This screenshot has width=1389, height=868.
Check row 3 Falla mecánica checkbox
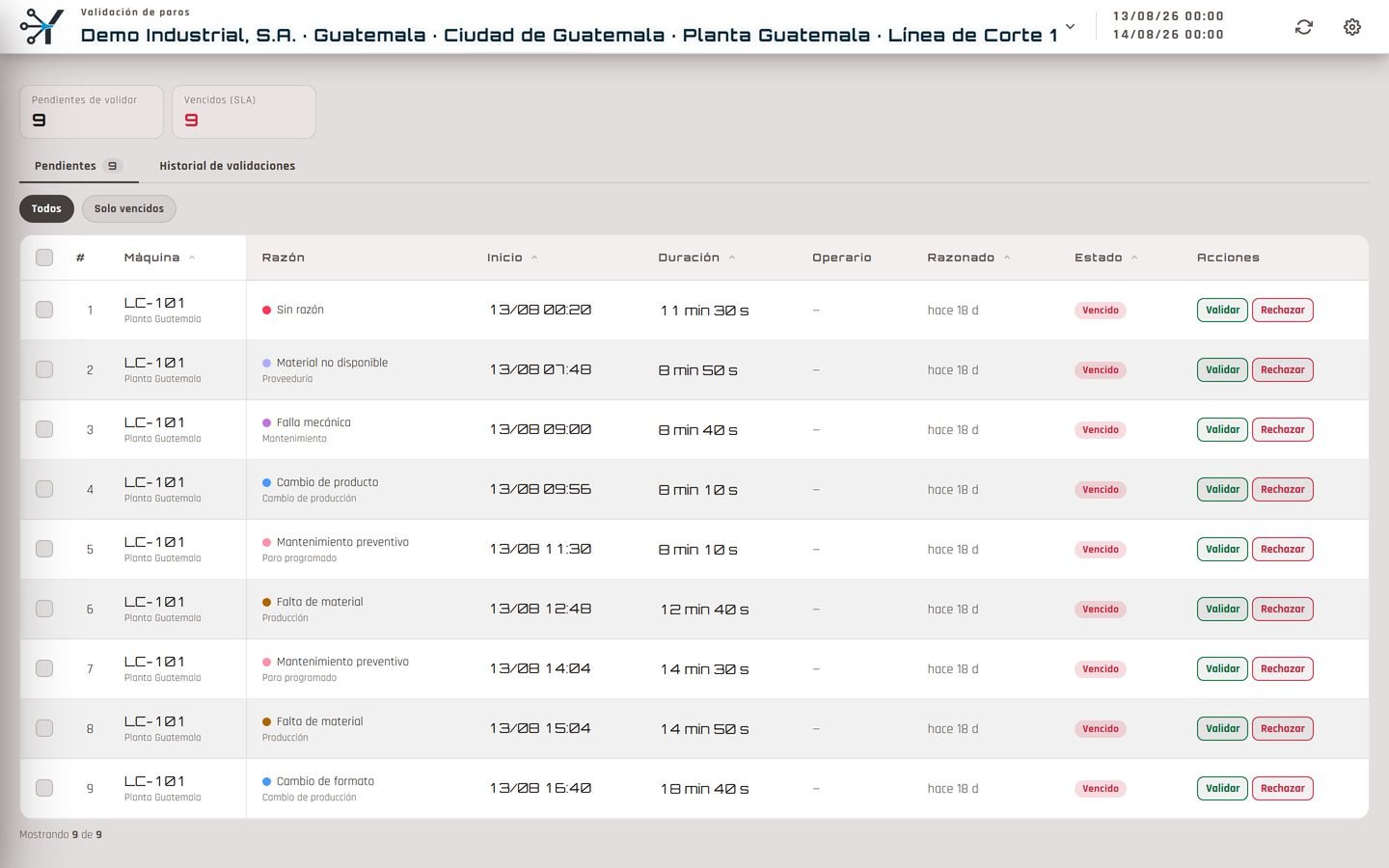click(x=44, y=429)
